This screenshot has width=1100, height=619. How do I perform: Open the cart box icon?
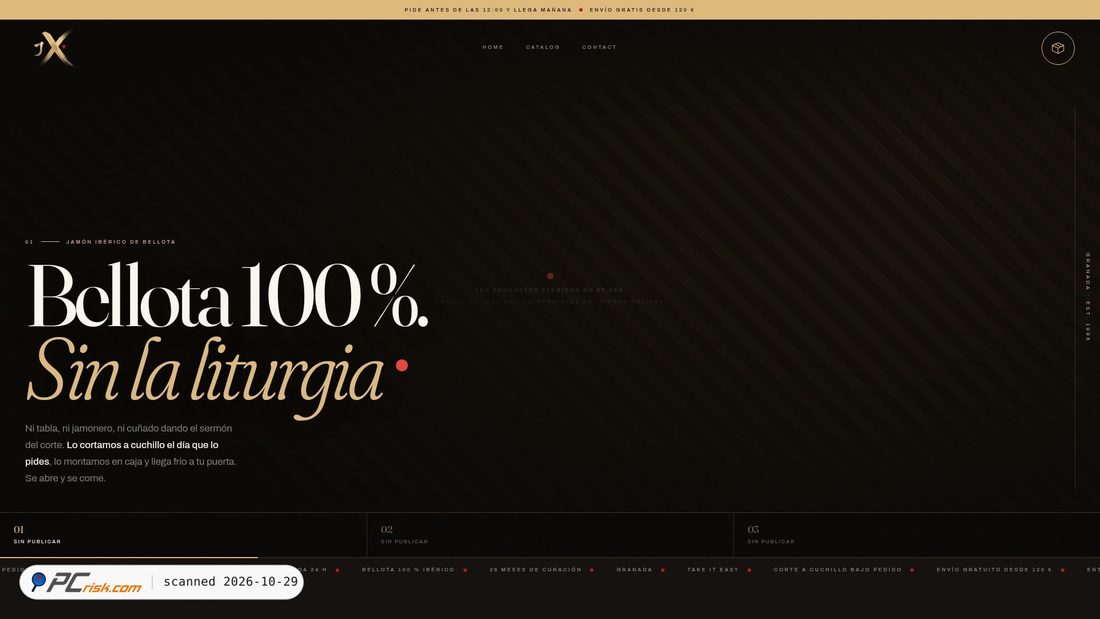(x=1057, y=48)
